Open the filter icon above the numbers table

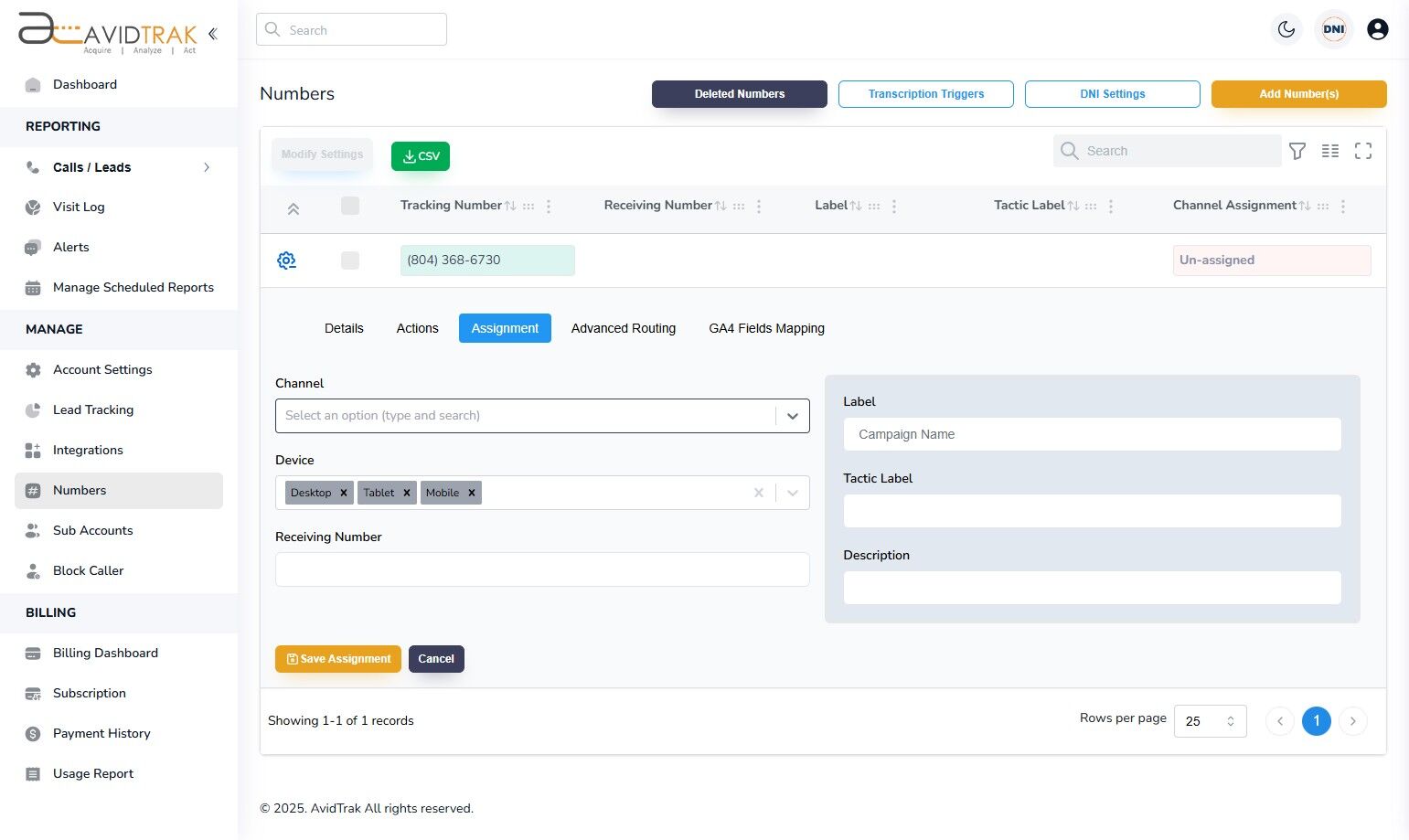[1297, 150]
